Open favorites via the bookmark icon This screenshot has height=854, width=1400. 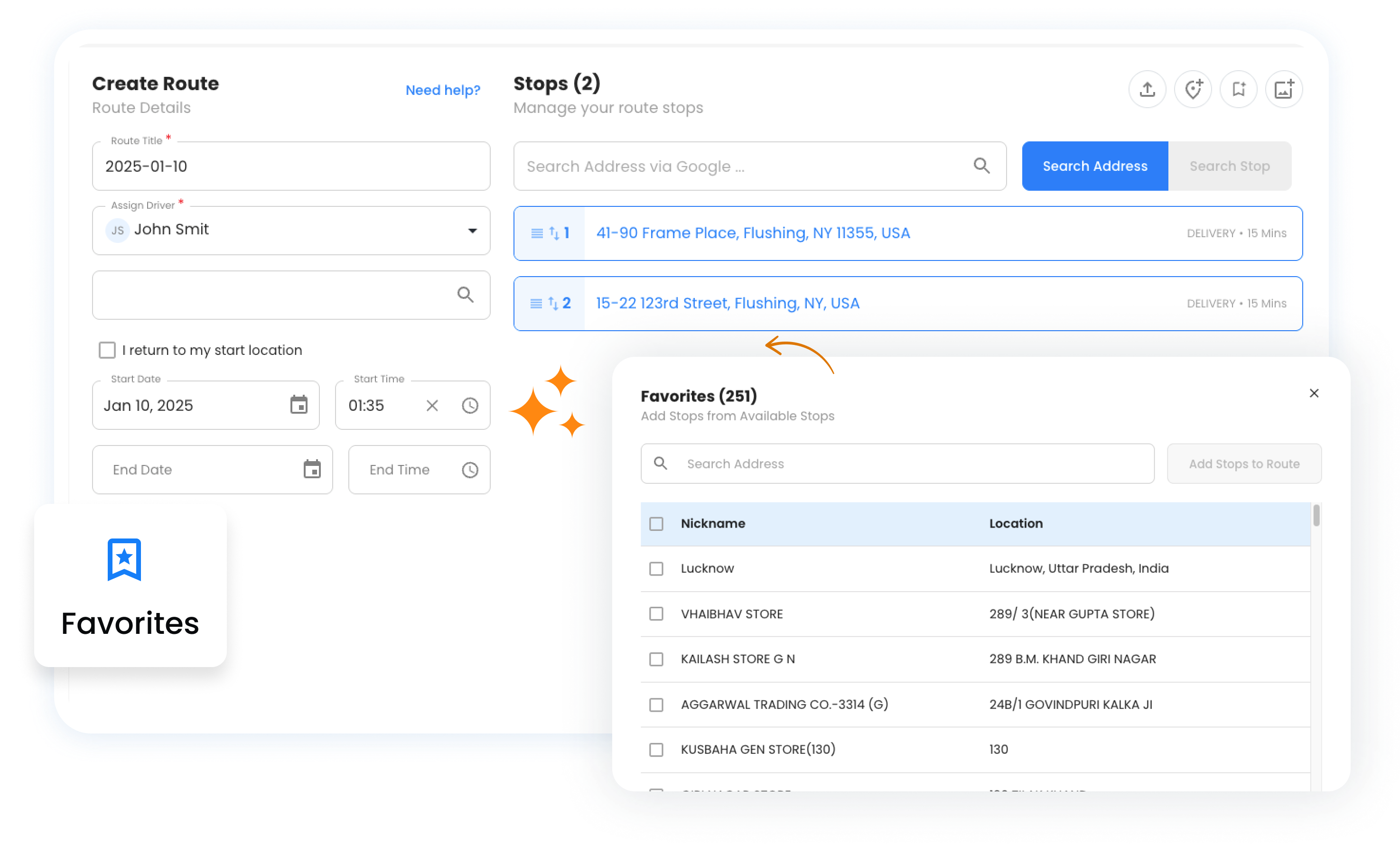[1239, 89]
